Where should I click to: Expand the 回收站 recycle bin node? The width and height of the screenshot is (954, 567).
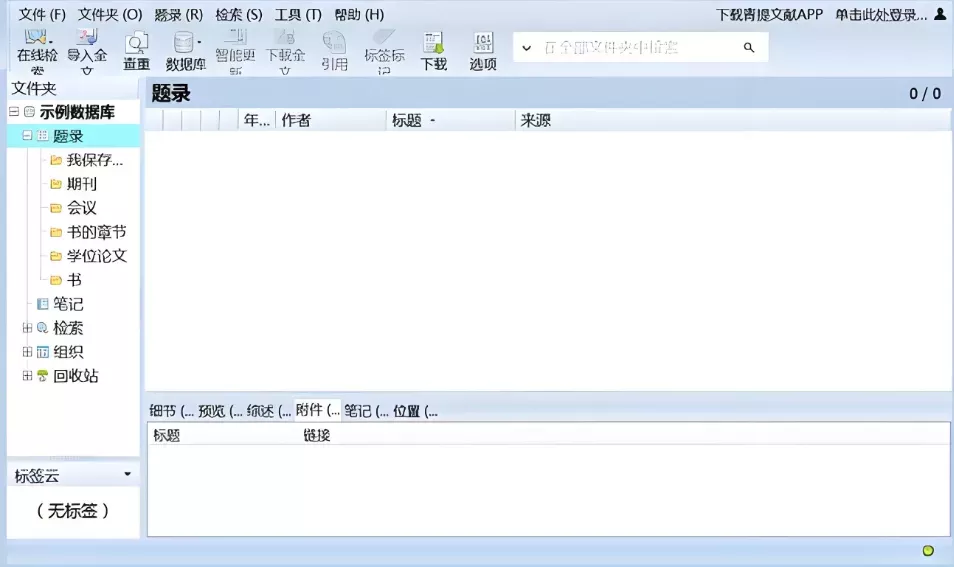click(x=28, y=376)
